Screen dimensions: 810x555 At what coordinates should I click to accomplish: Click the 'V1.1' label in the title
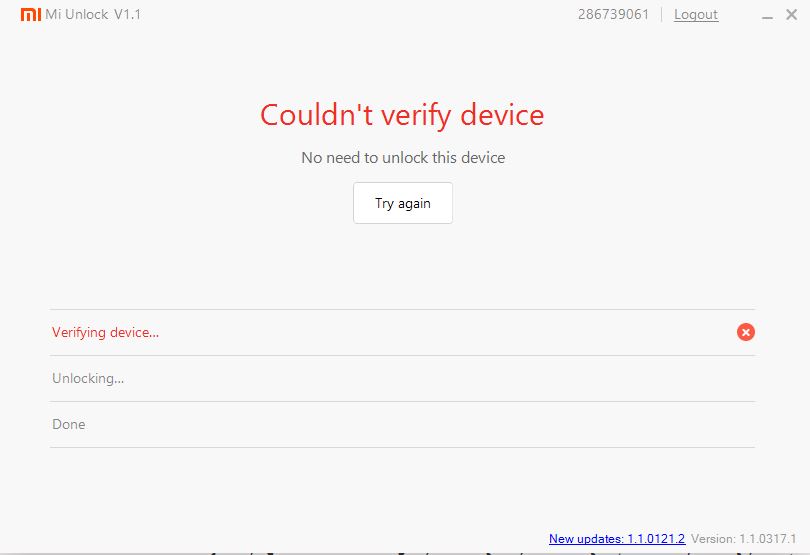(x=127, y=15)
